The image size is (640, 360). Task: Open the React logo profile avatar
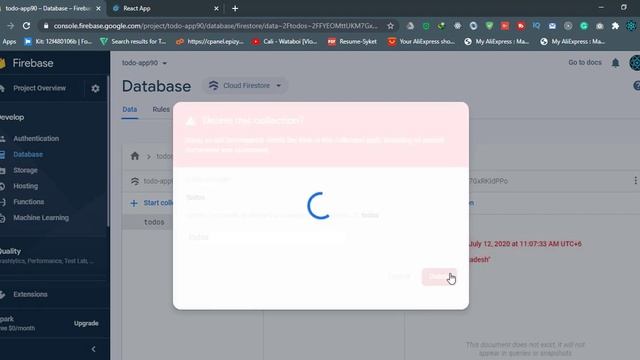point(634,63)
